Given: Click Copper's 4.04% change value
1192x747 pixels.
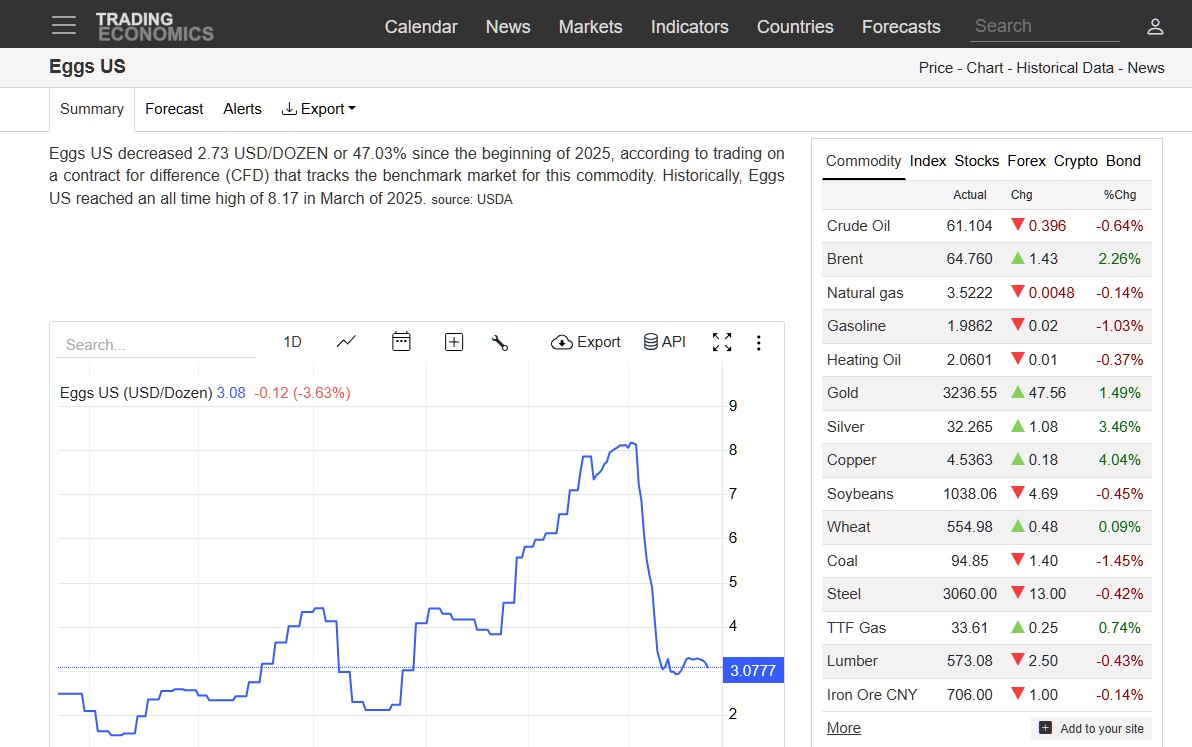Looking at the screenshot, I should (x=1119, y=460).
